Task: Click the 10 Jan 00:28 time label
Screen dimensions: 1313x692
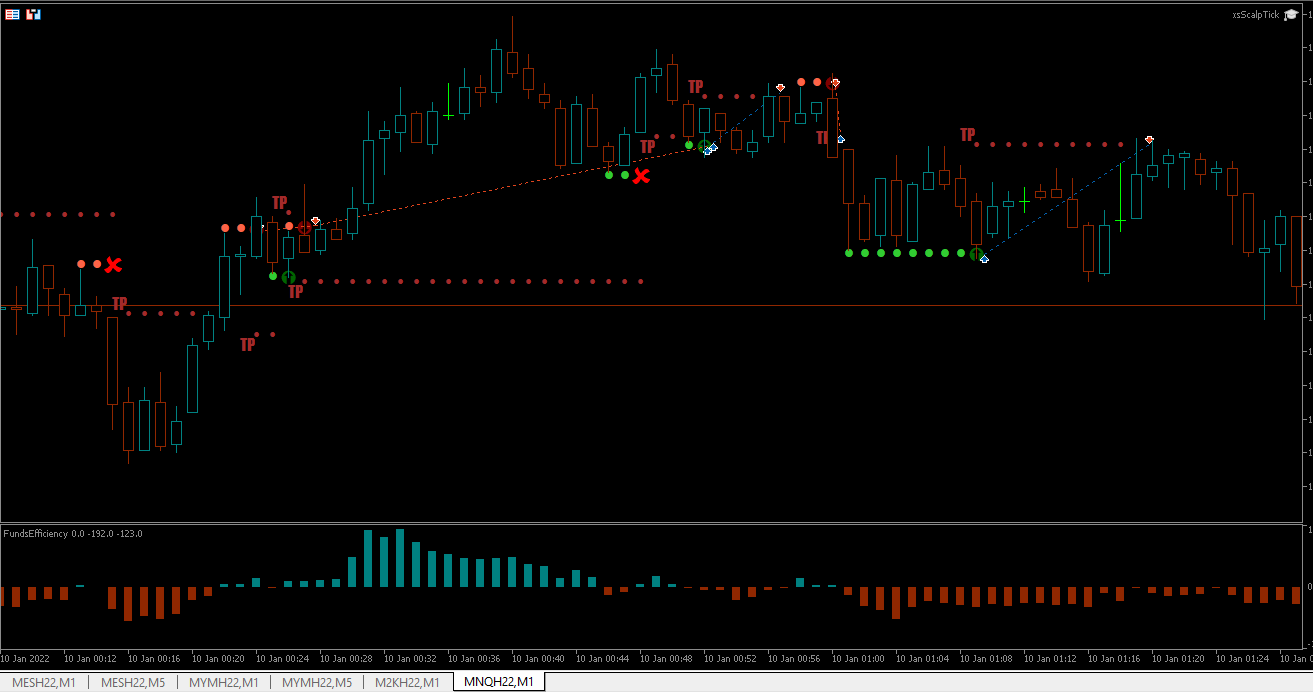Action: click(346, 659)
